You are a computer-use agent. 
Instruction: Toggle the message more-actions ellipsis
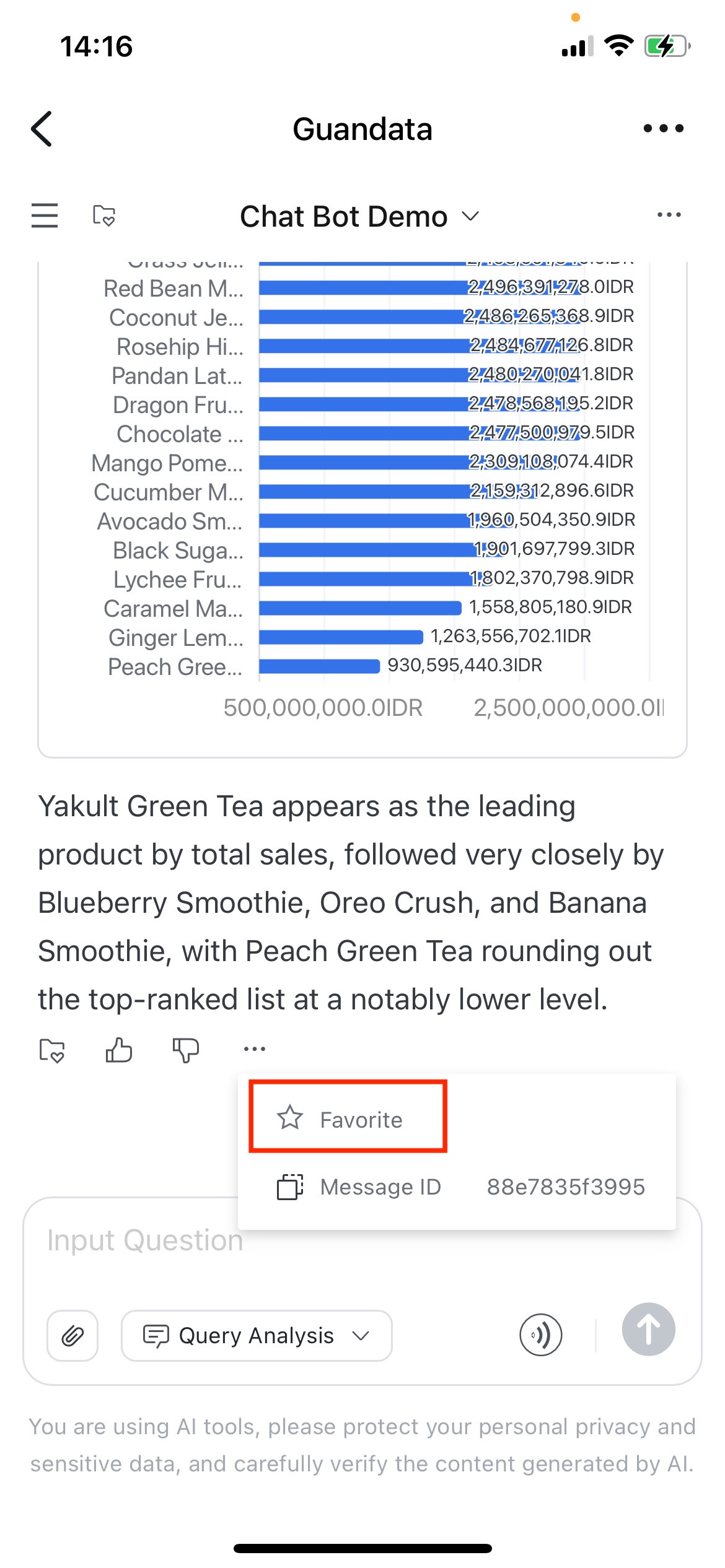pyautogui.click(x=255, y=1048)
